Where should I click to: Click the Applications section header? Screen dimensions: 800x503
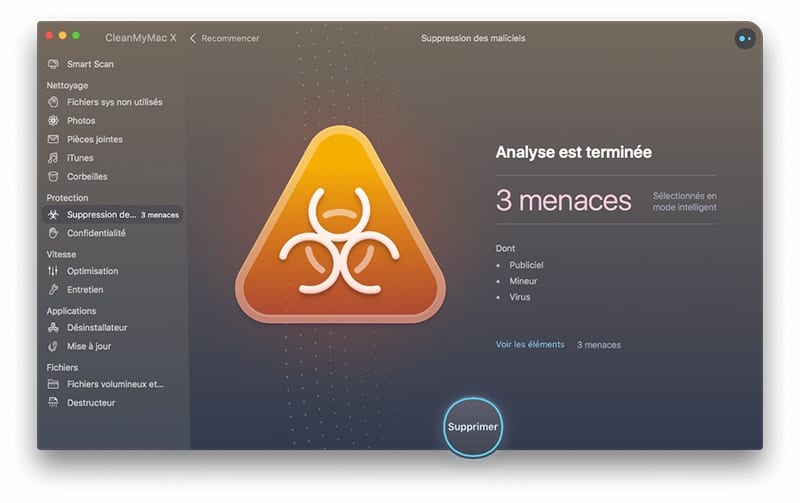(x=71, y=311)
